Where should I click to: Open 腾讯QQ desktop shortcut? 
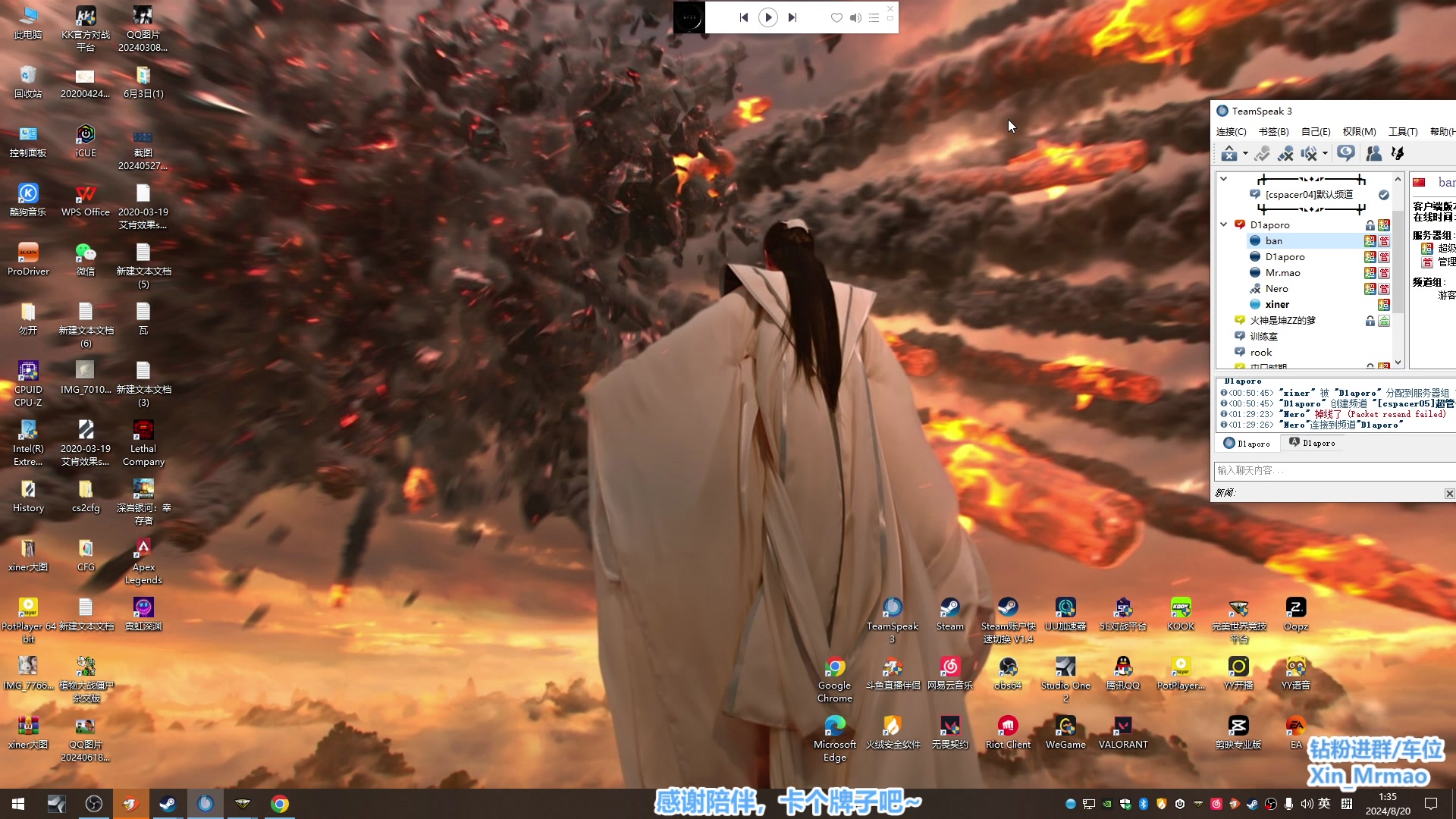1123,673
